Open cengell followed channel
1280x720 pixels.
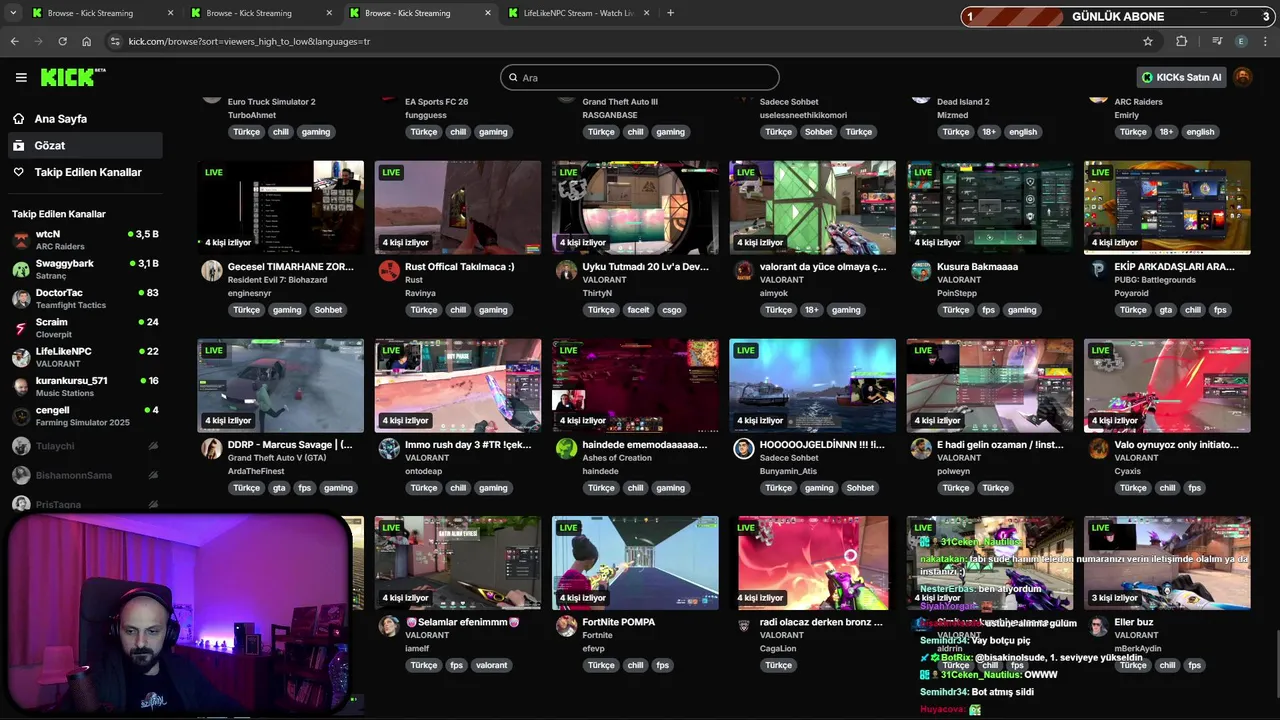click(84, 416)
